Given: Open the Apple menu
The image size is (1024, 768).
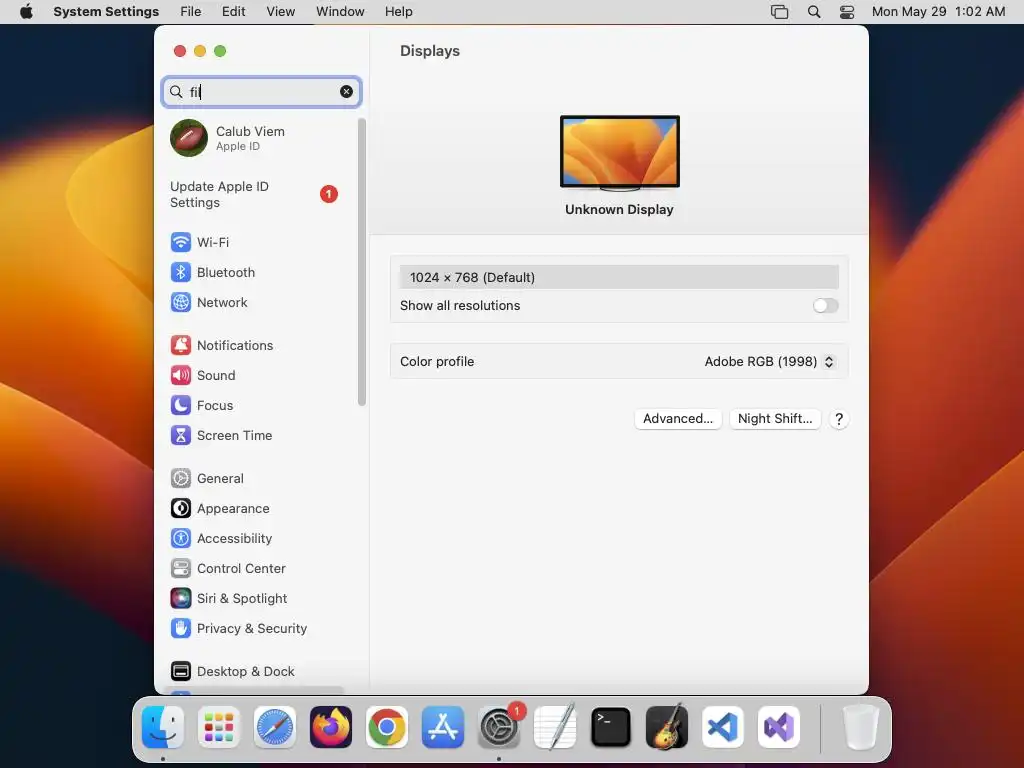Looking at the screenshot, I should click(26, 12).
